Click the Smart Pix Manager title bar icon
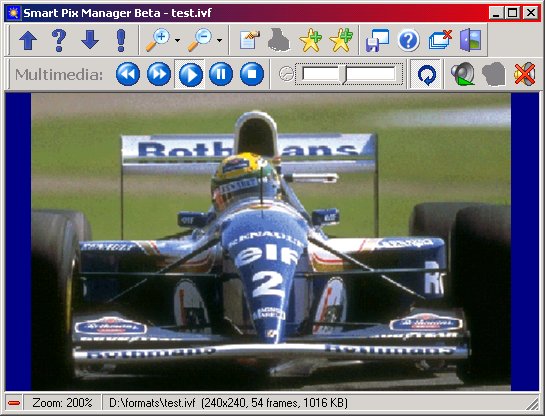Viewport: 545px width, 416px height. pos(14,13)
